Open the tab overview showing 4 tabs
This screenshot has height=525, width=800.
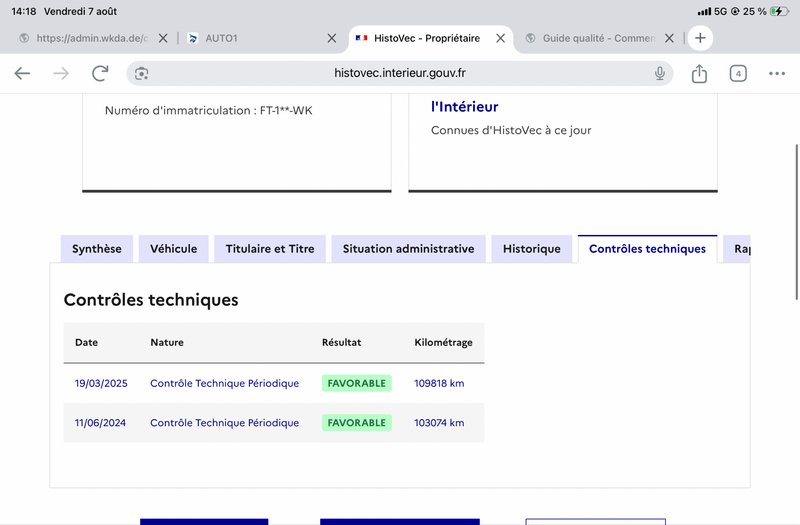pos(738,73)
